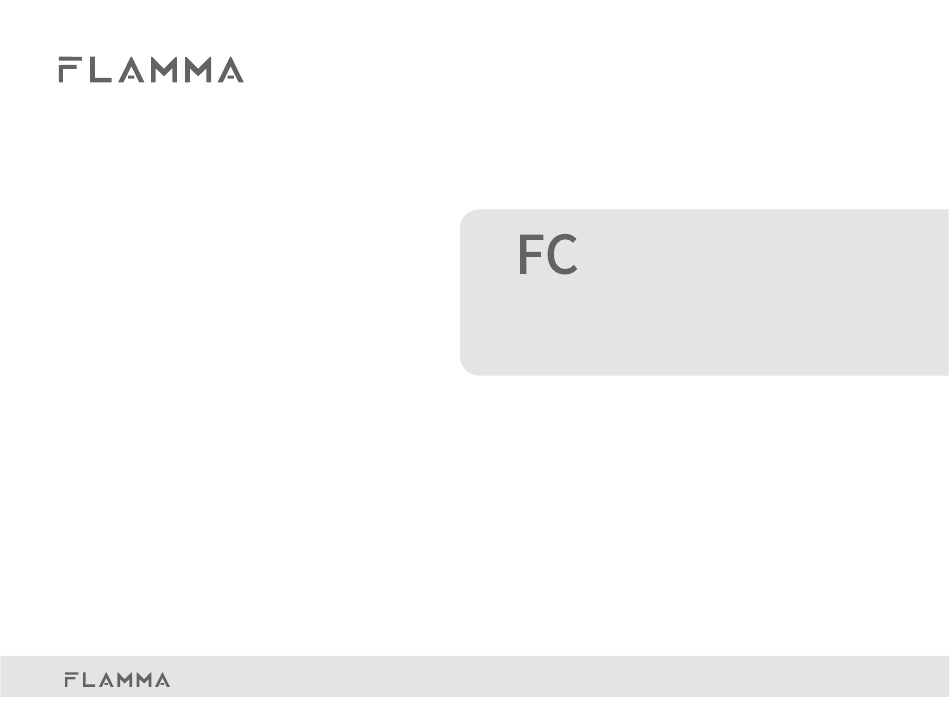The height and width of the screenshot is (722, 950).
Task: Select the small FLAMMA logo in footer
Action: [117, 680]
